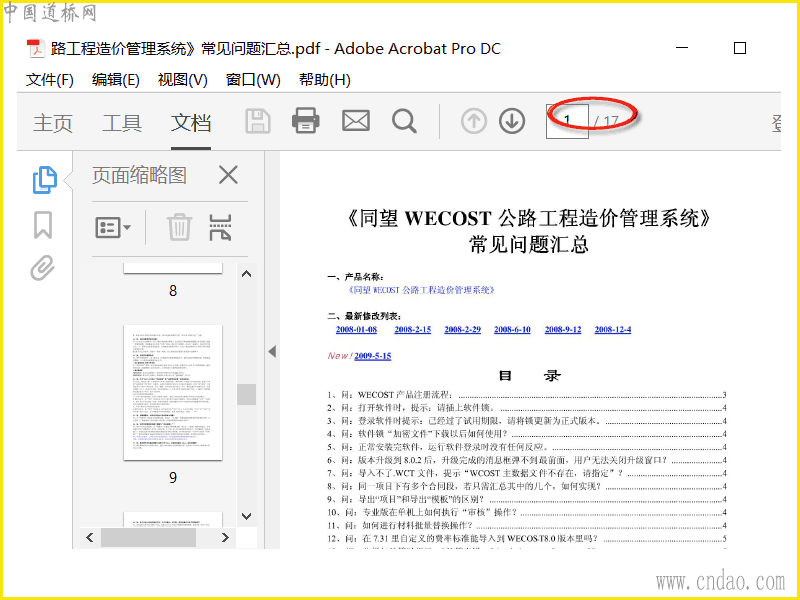Image resolution: width=800 pixels, height=600 pixels.
Task: Open the 文件(F) menu
Action: click(x=49, y=80)
